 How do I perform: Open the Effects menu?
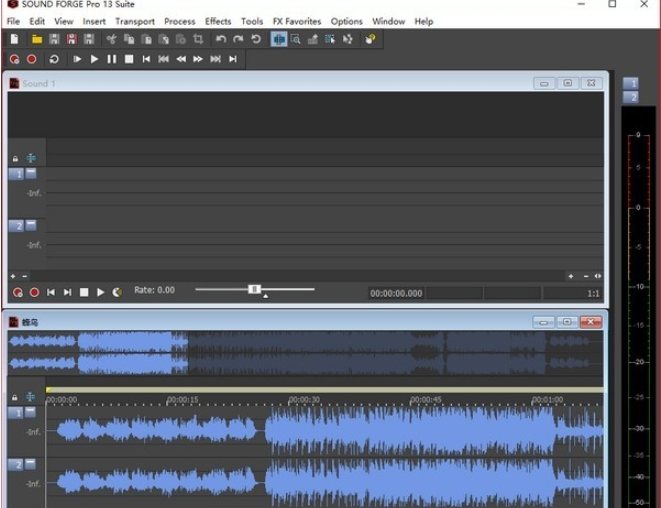[218, 21]
